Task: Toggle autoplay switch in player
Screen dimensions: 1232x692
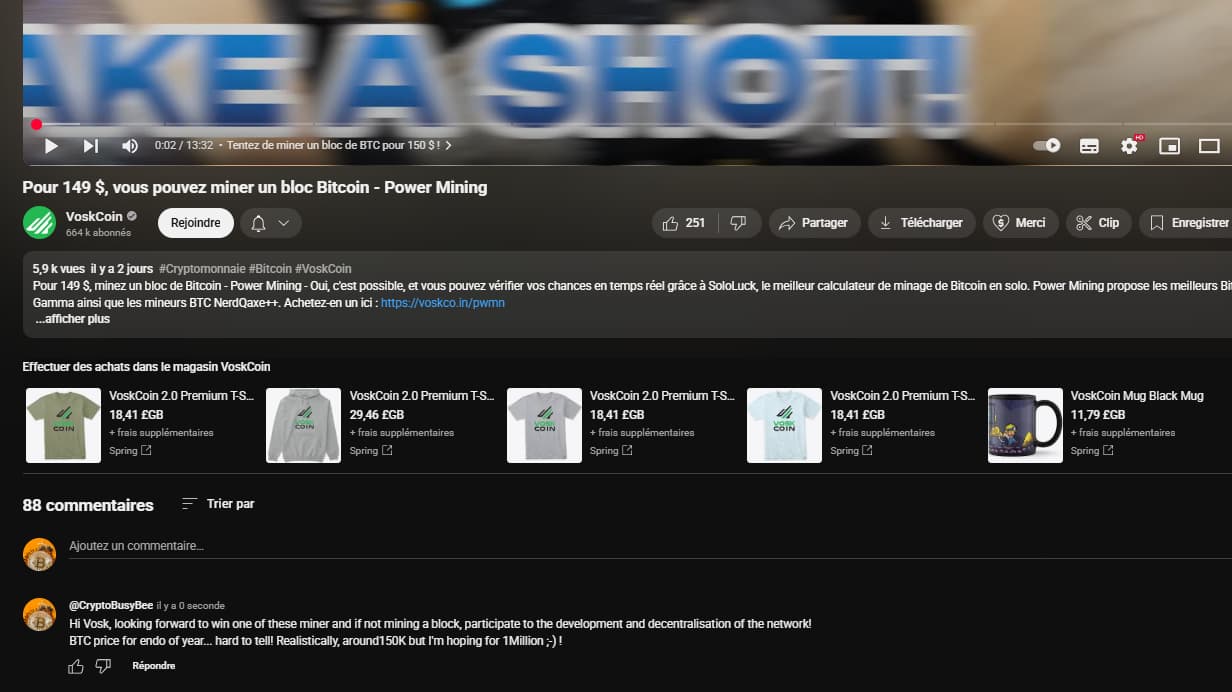Action: [x=1047, y=146]
